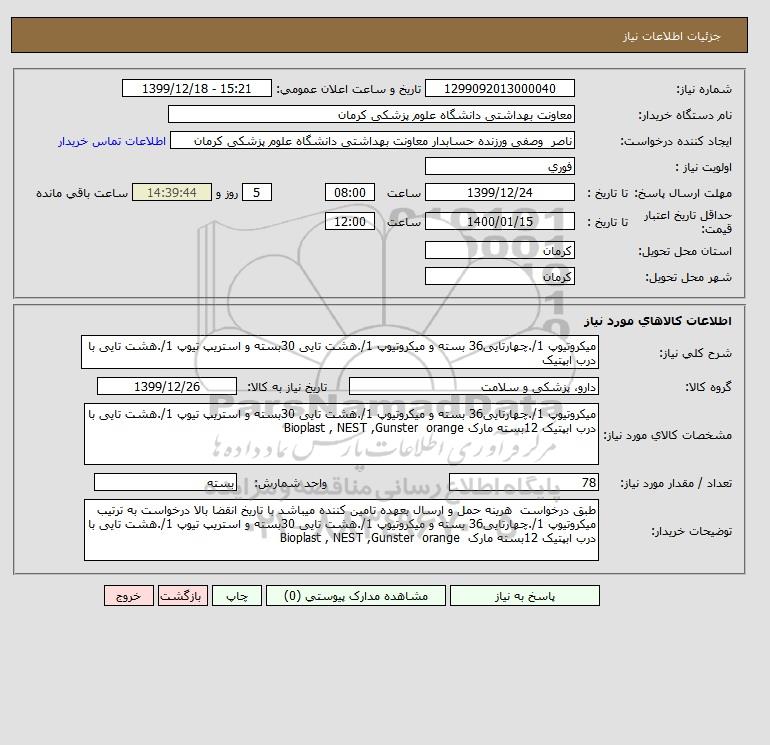Click the countdown timer 14:39:44
Screen dimensions: 770x745
point(172,192)
